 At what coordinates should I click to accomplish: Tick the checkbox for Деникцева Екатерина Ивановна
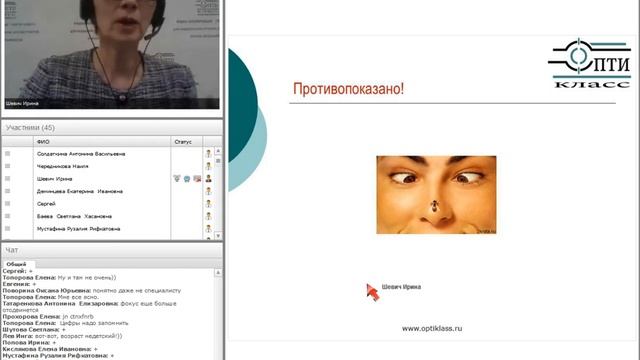[x=7, y=191]
